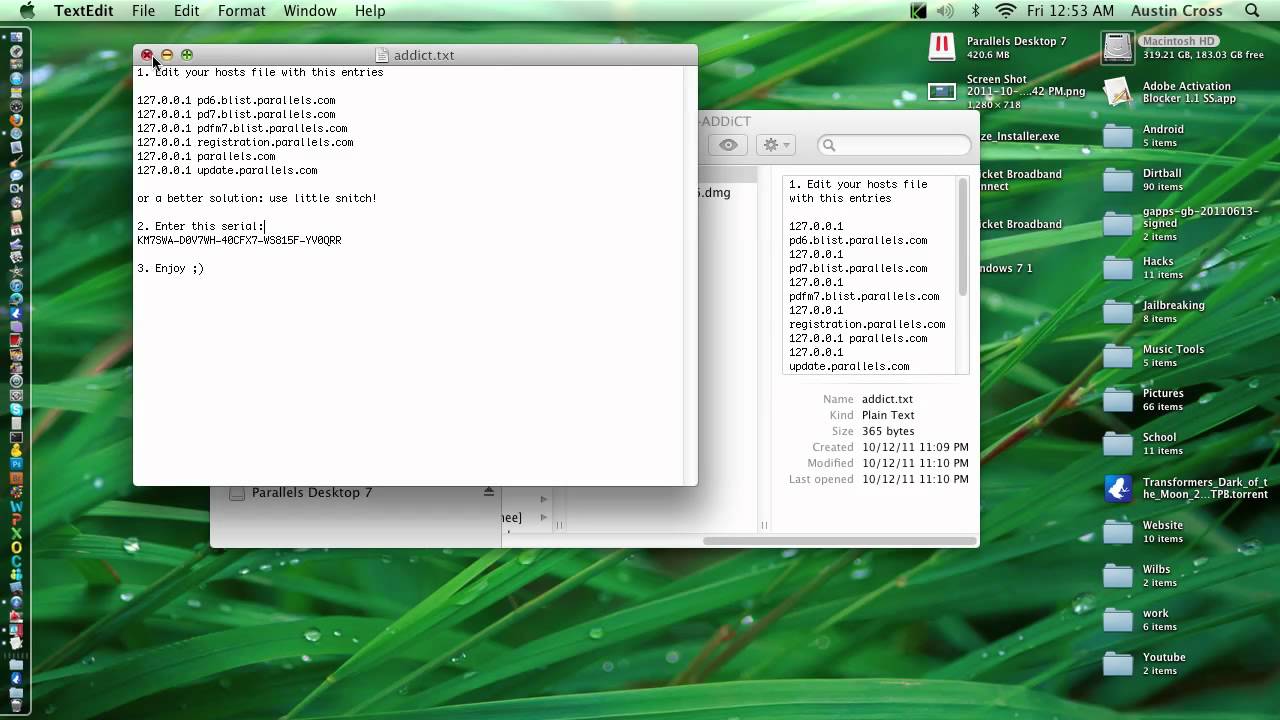
Task: Click the Name value addict.txt in Finder
Action: point(887,399)
